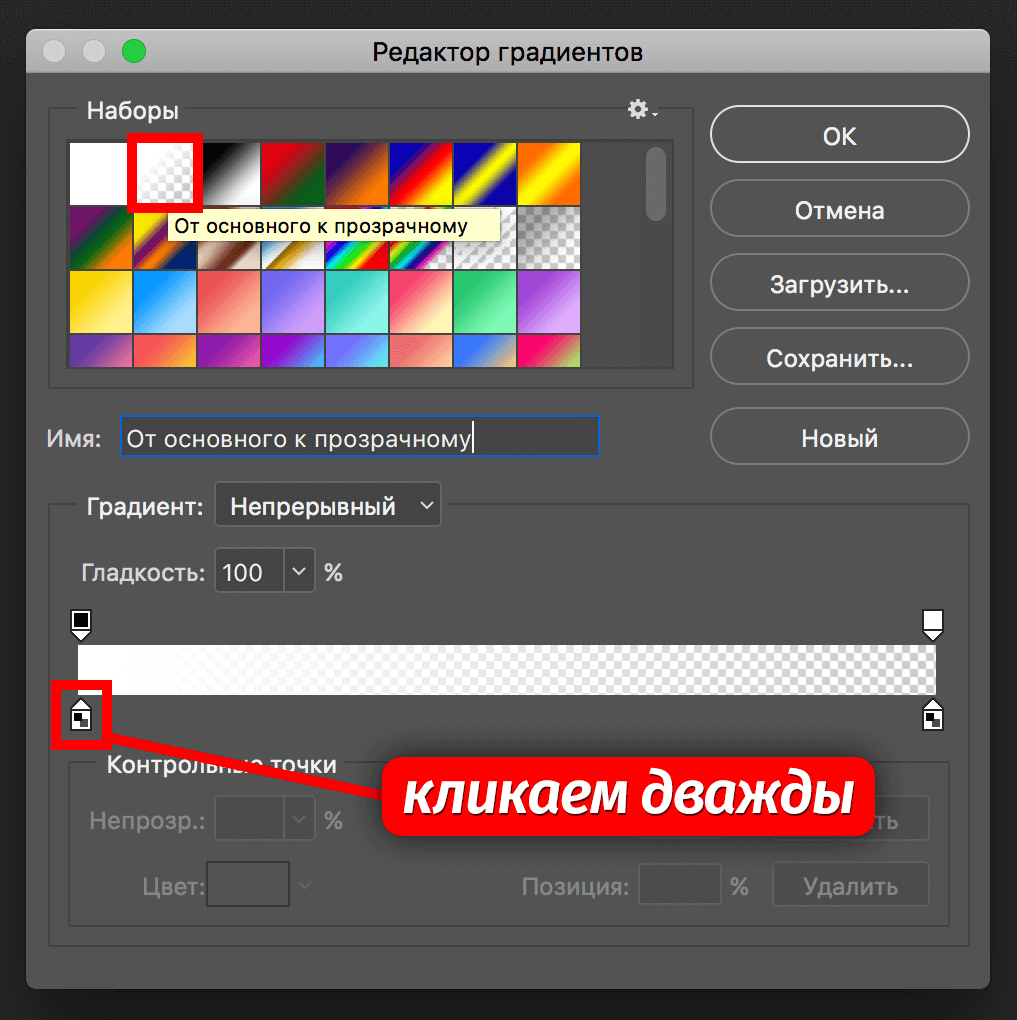
Task: Select the left opacity stop above gradient bar
Action: [x=80, y=623]
